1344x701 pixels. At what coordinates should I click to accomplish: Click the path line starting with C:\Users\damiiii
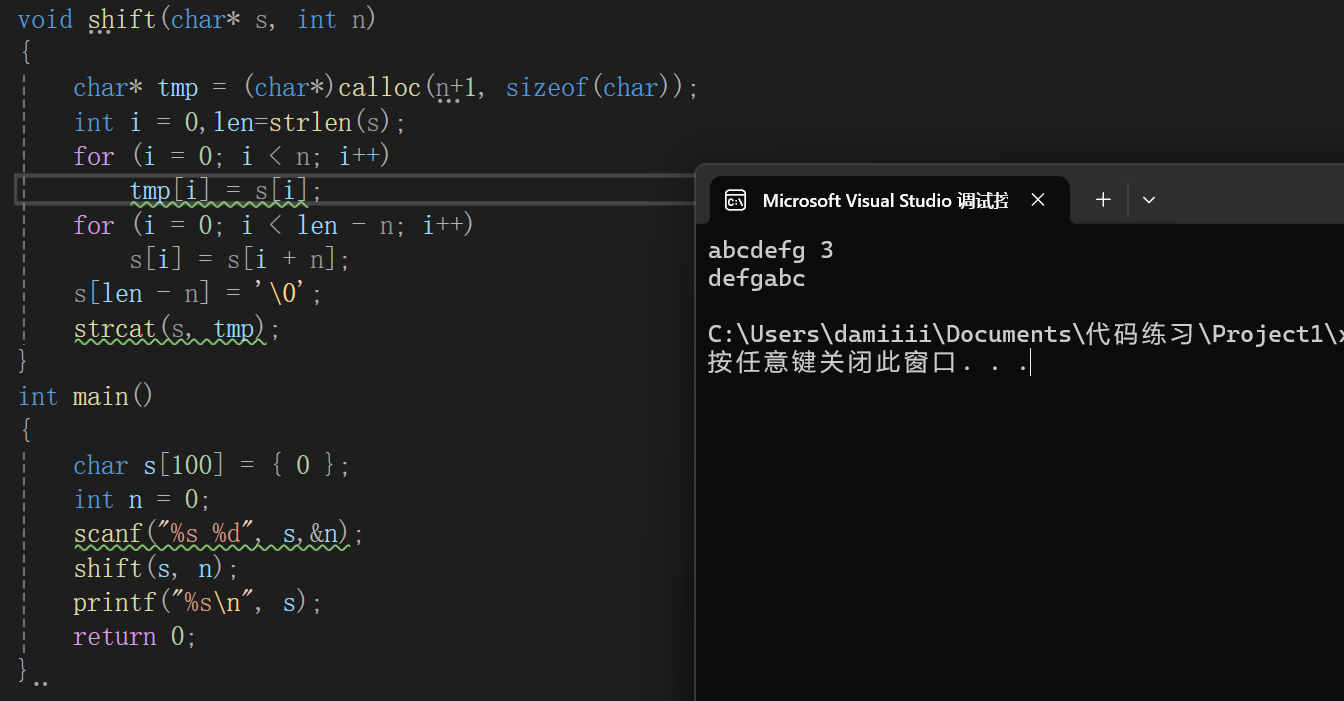pyautogui.click(x=1025, y=334)
